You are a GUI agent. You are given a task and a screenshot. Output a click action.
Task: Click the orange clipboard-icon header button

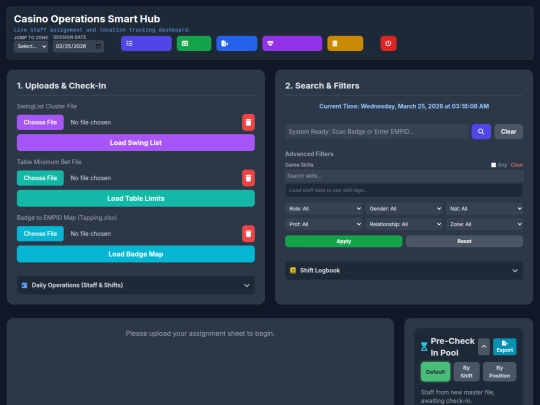click(x=345, y=43)
